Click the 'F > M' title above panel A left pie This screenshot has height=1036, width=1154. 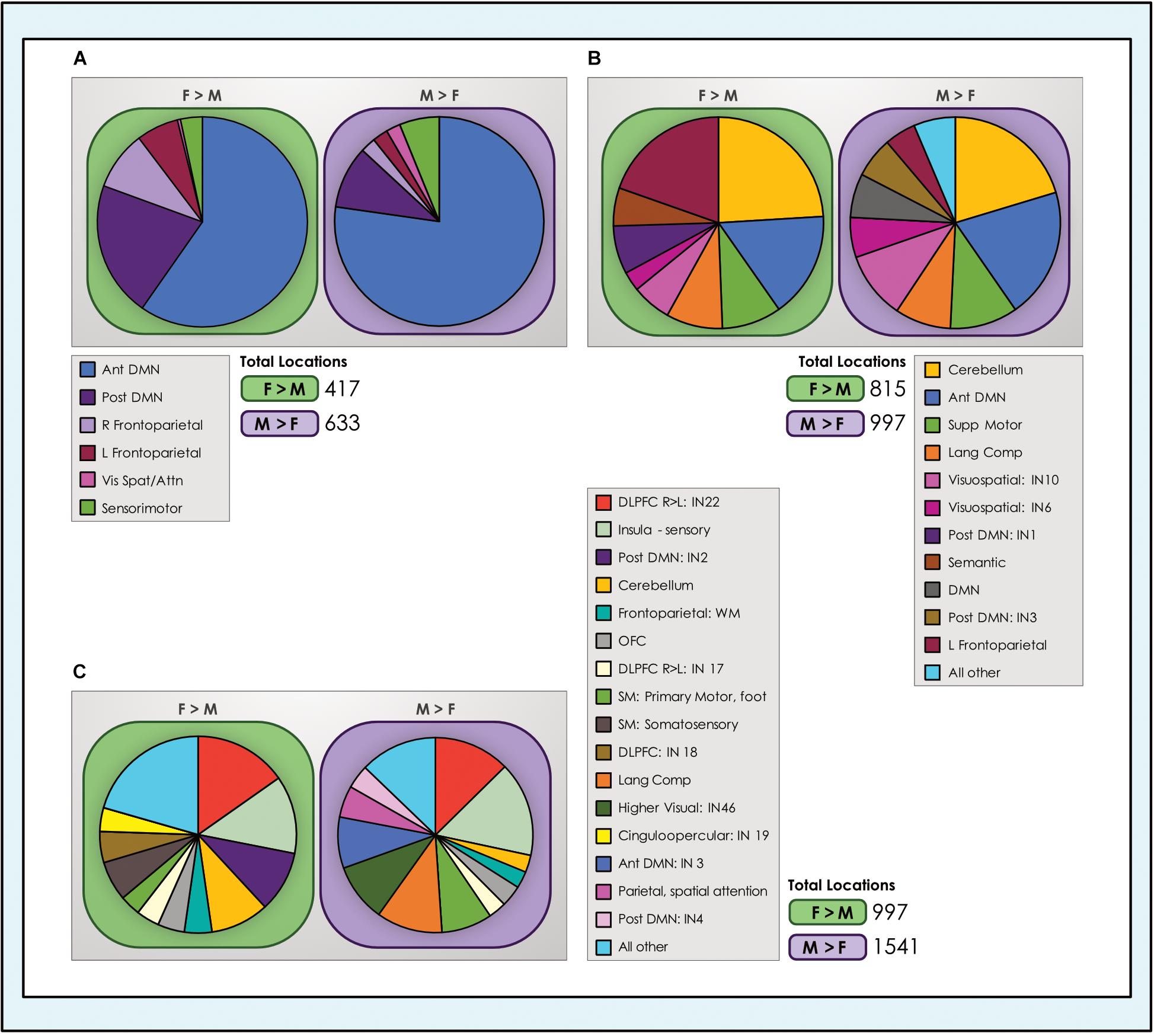(202, 95)
